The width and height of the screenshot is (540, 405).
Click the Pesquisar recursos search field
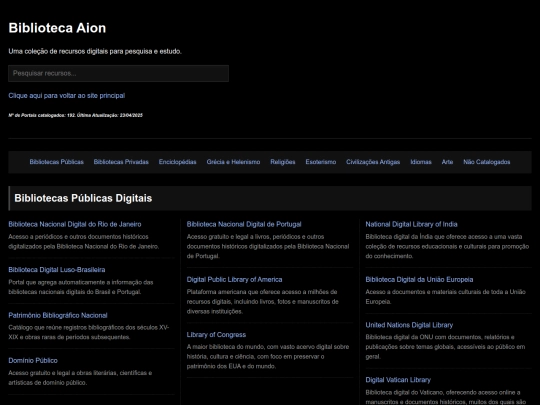(x=118, y=73)
